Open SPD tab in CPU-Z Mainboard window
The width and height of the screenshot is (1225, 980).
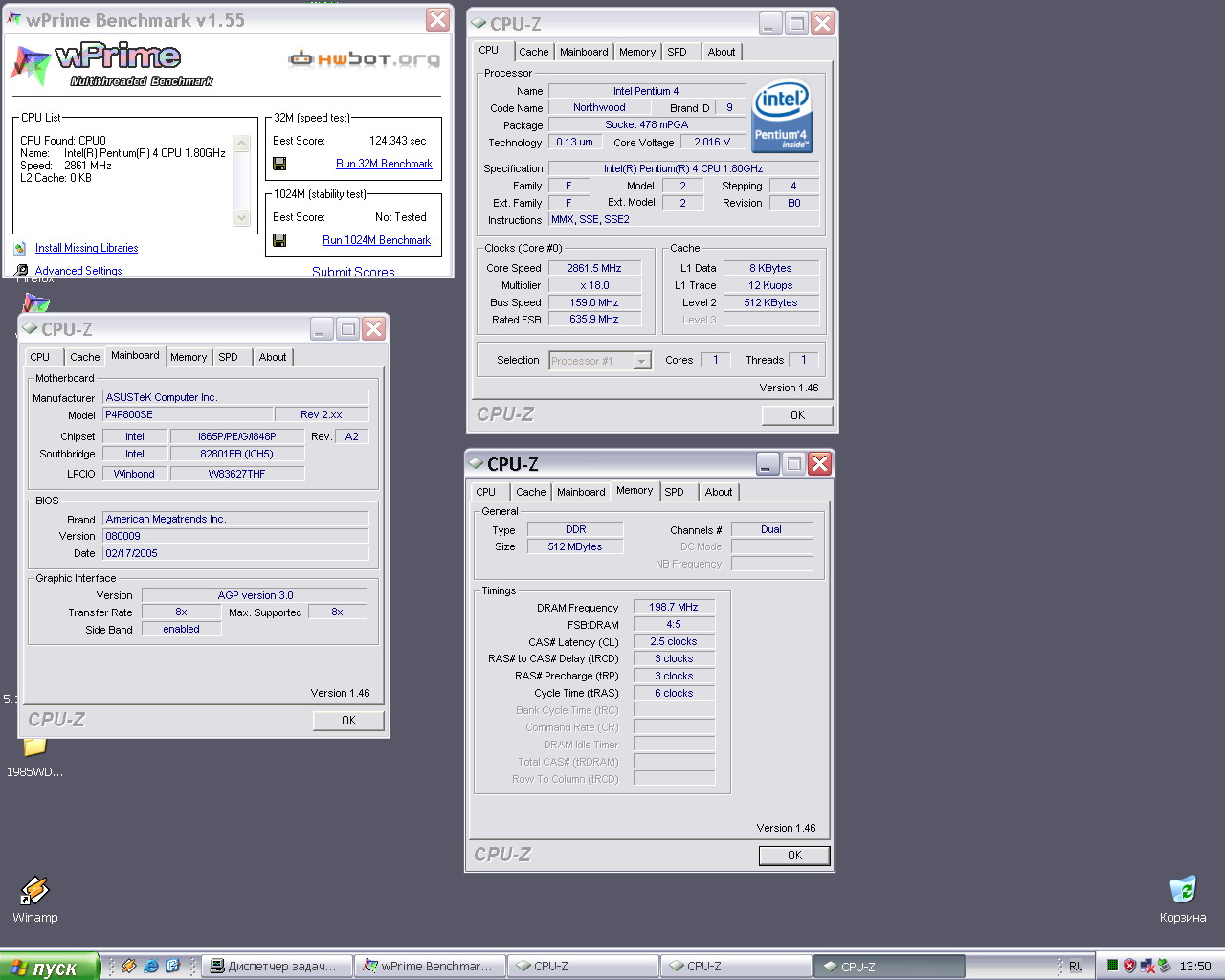click(228, 357)
